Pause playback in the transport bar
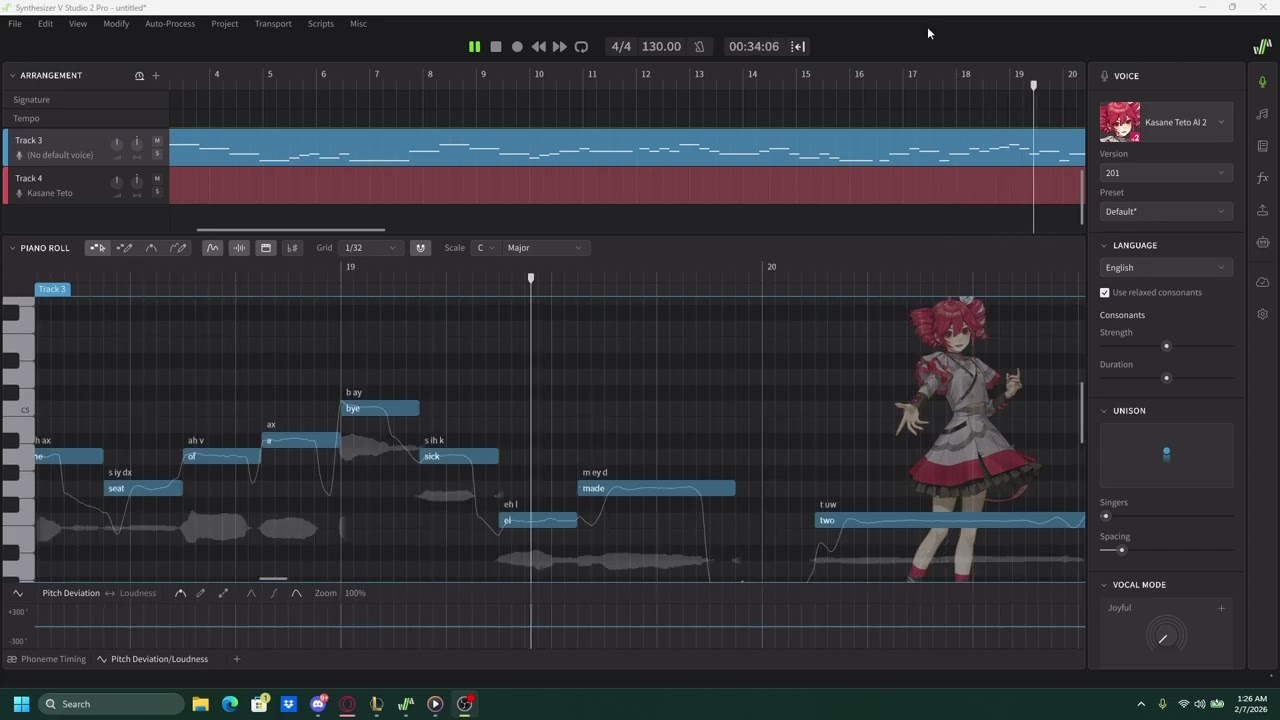 (474, 46)
